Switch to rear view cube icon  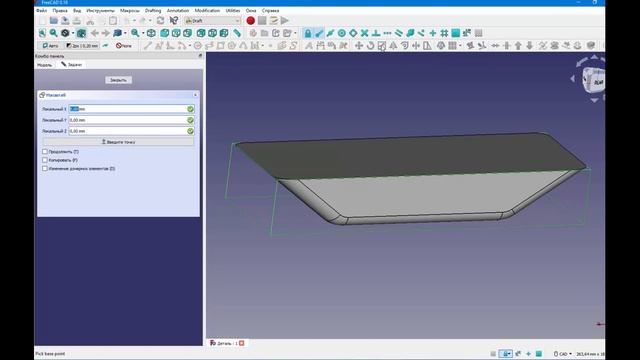201,33
